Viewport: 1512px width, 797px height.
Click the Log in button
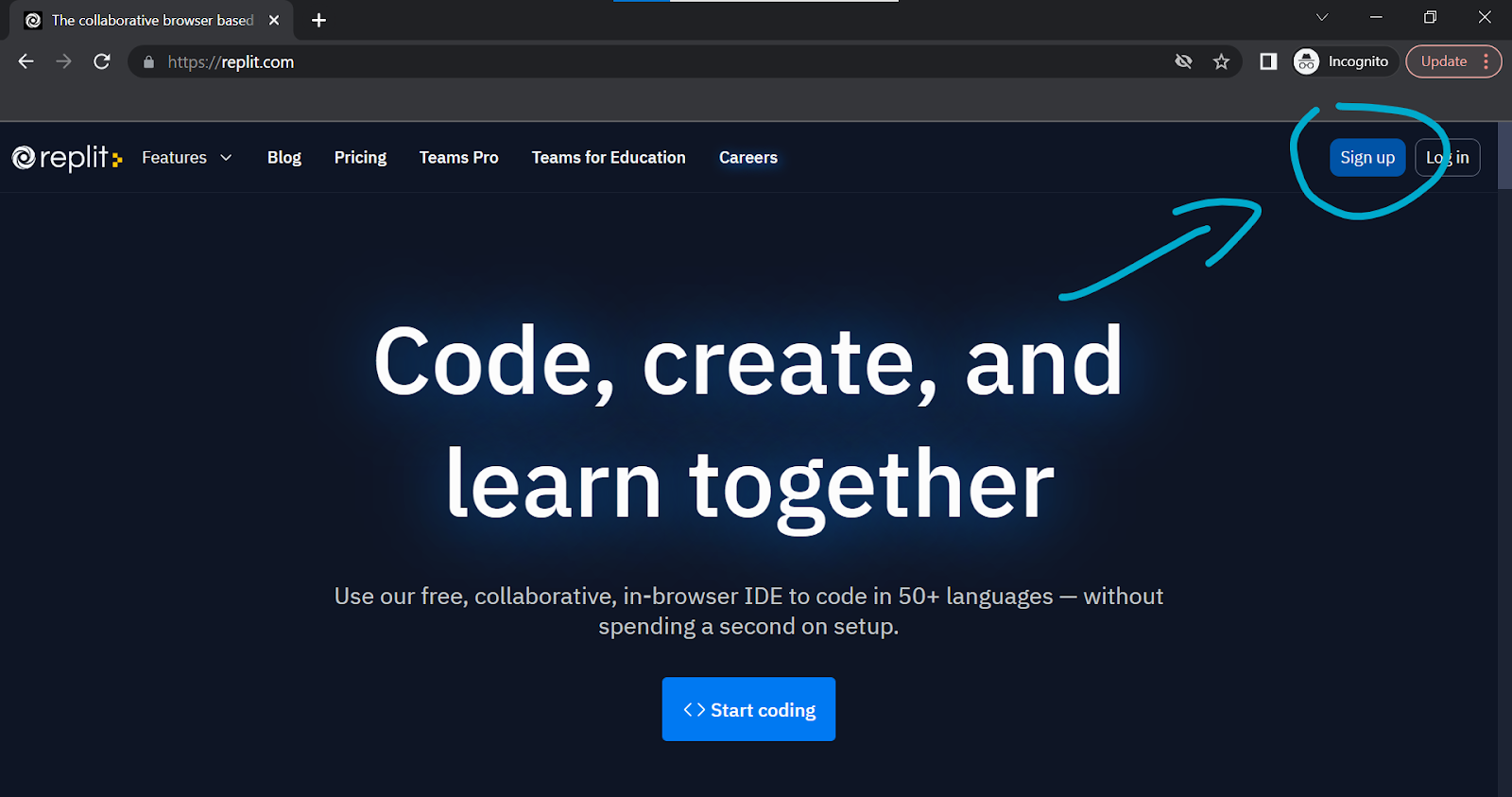[1448, 158]
